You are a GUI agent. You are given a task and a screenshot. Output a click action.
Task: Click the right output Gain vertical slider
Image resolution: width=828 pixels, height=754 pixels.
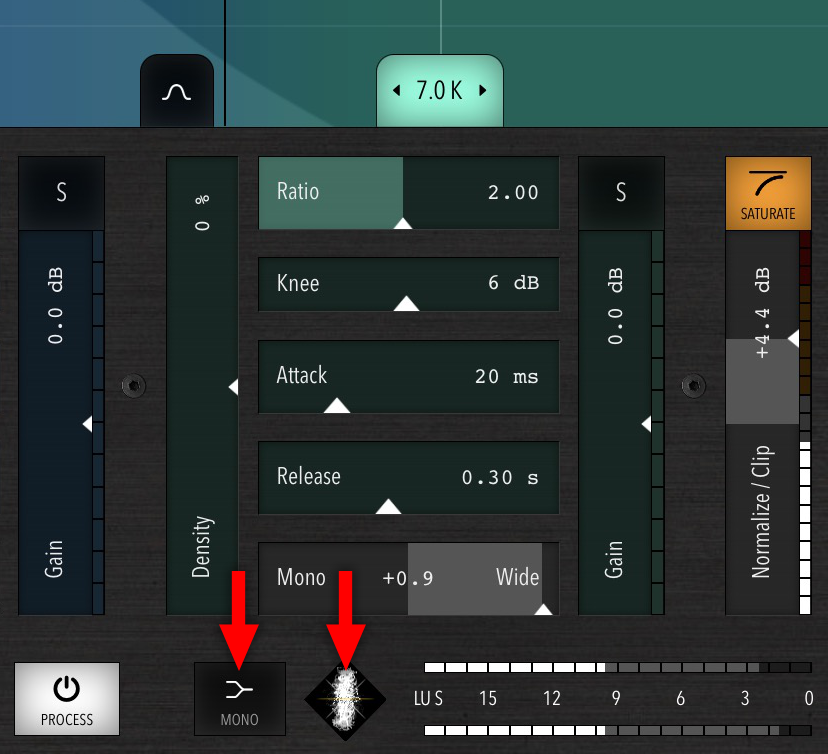[616, 422]
